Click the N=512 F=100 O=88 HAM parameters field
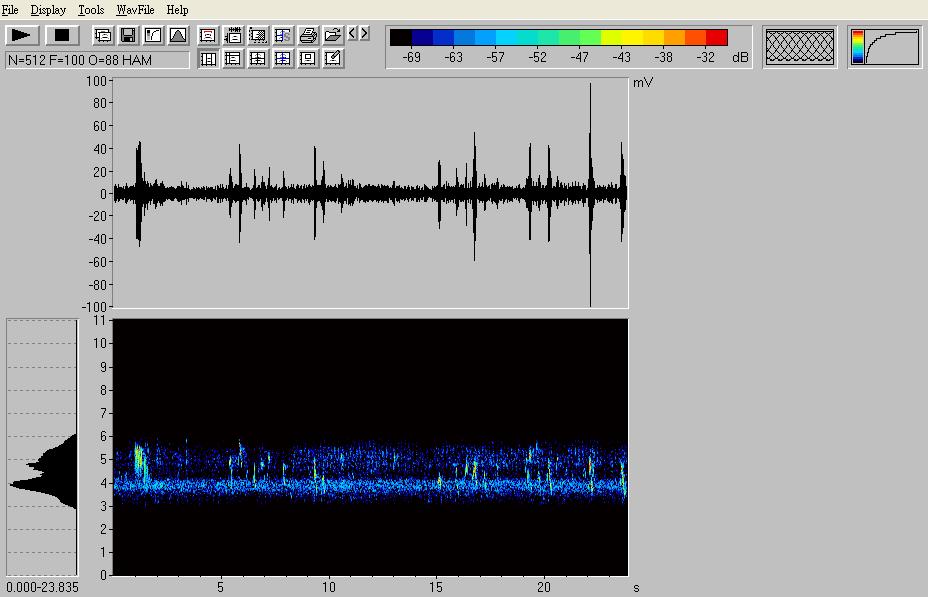Screen dimensions: 928x597 click(x=97, y=60)
